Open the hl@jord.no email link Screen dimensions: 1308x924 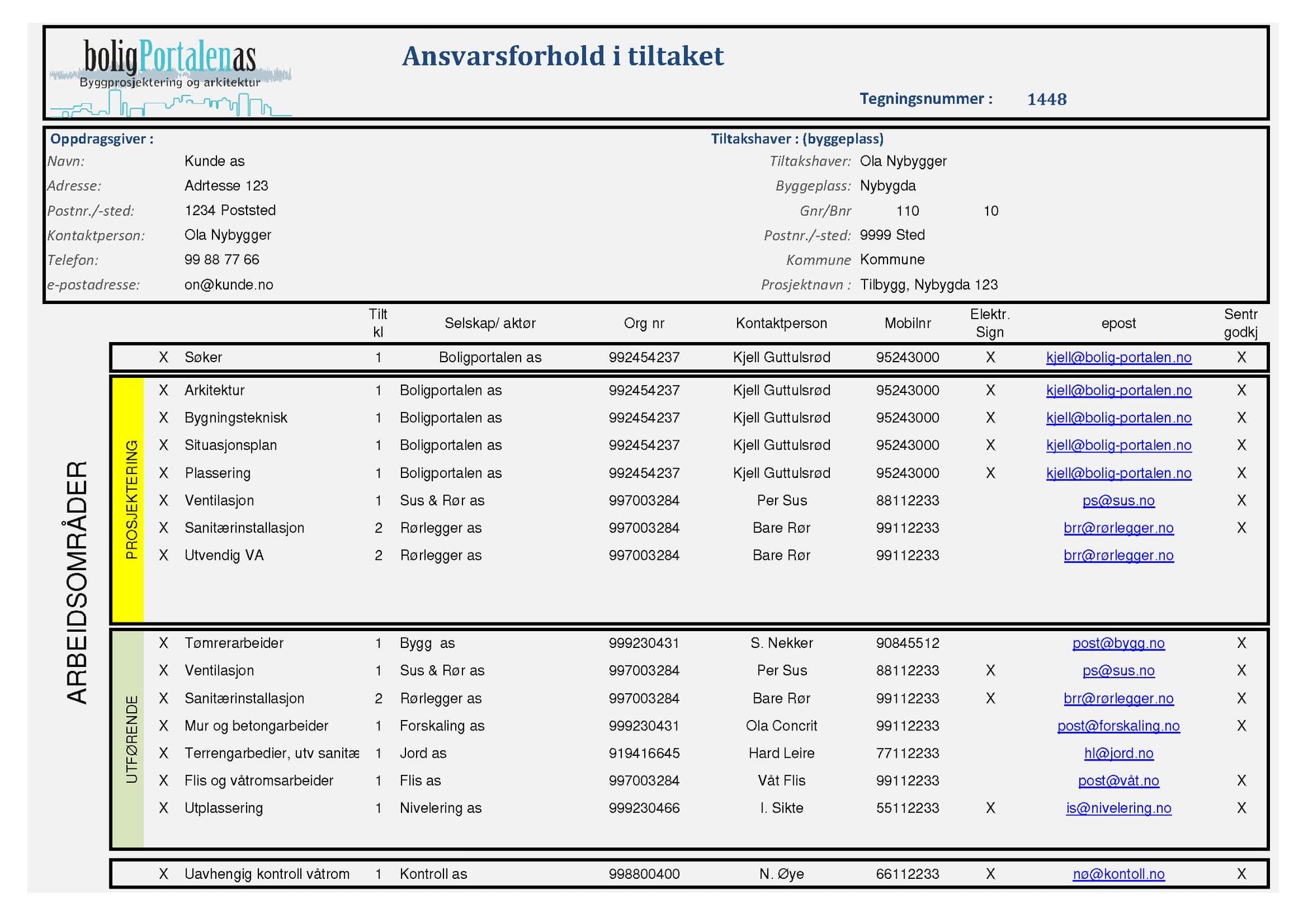[1118, 753]
